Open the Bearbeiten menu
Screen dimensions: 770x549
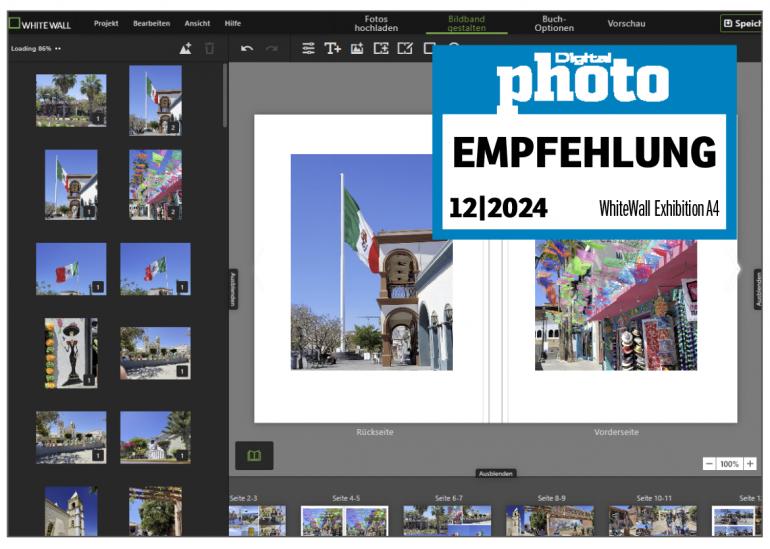tap(151, 24)
